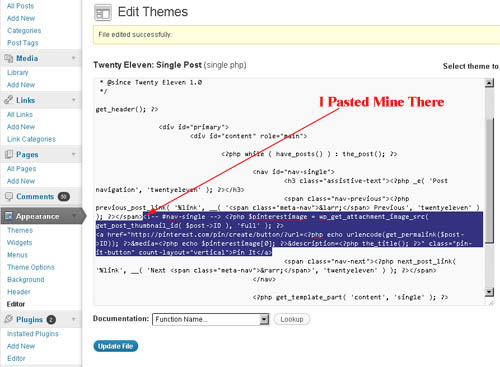Open the Comments section
This screenshot has width=500, height=367.
coord(35,197)
